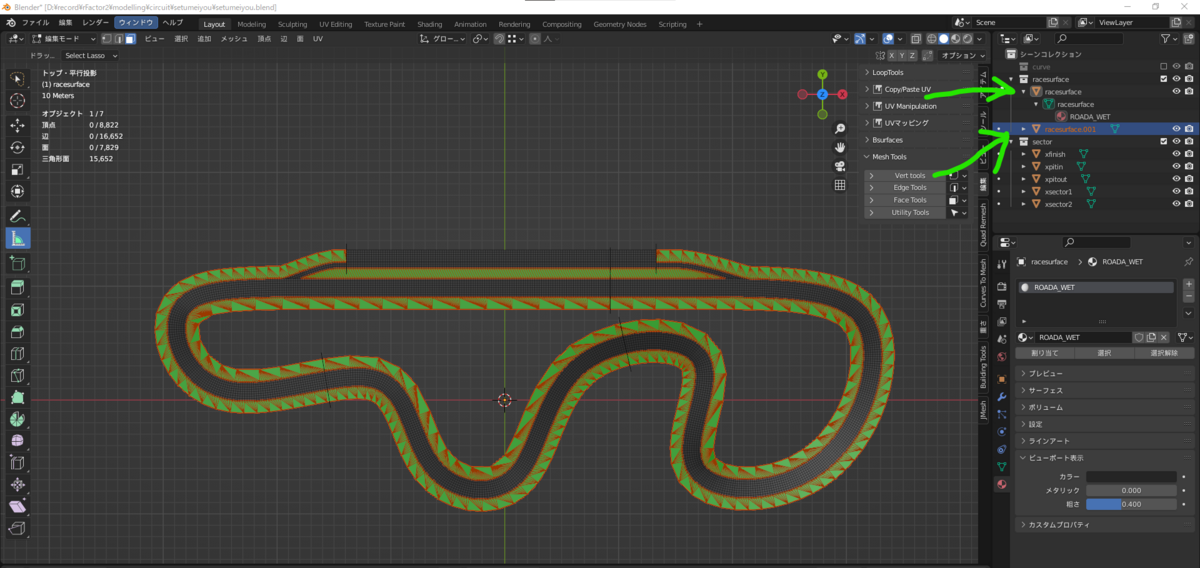Select the Annotate pencil tool
Screen dimensions: 1200x568
17,216
